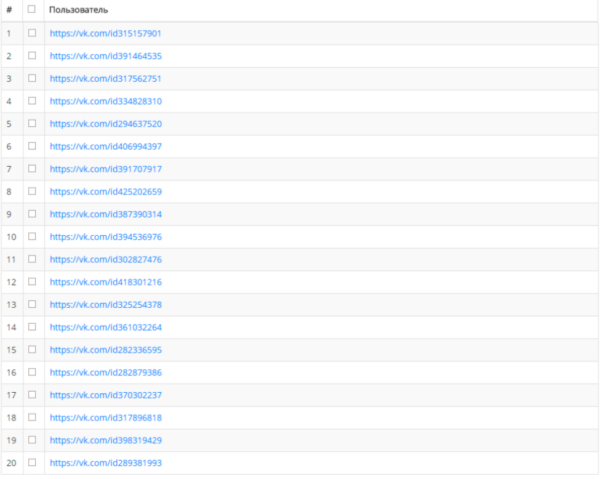The width and height of the screenshot is (600, 479).
Task: Visit the link https://vk.com/id394536976
Action: pyautogui.click(x=106, y=237)
